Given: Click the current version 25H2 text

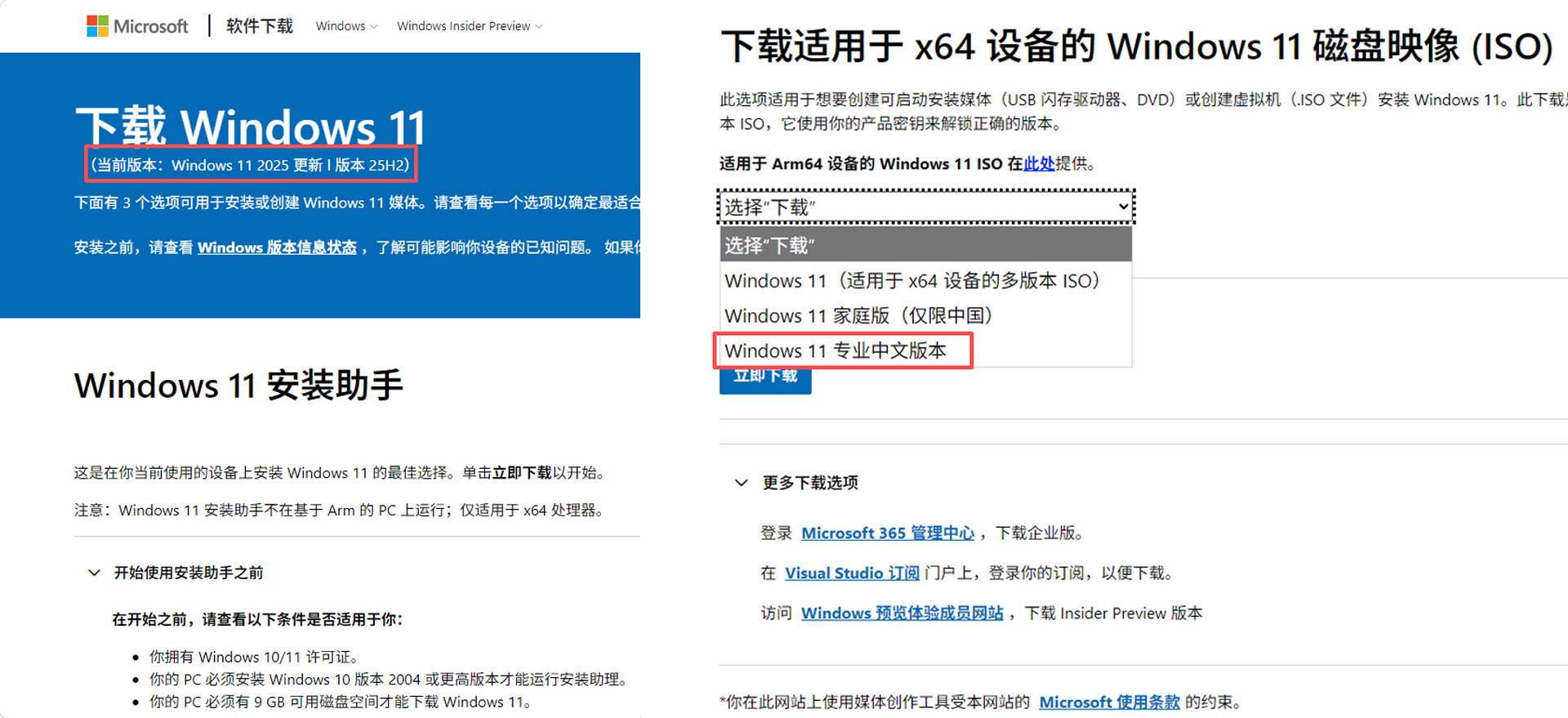Looking at the screenshot, I should pyautogui.click(x=251, y=164).
